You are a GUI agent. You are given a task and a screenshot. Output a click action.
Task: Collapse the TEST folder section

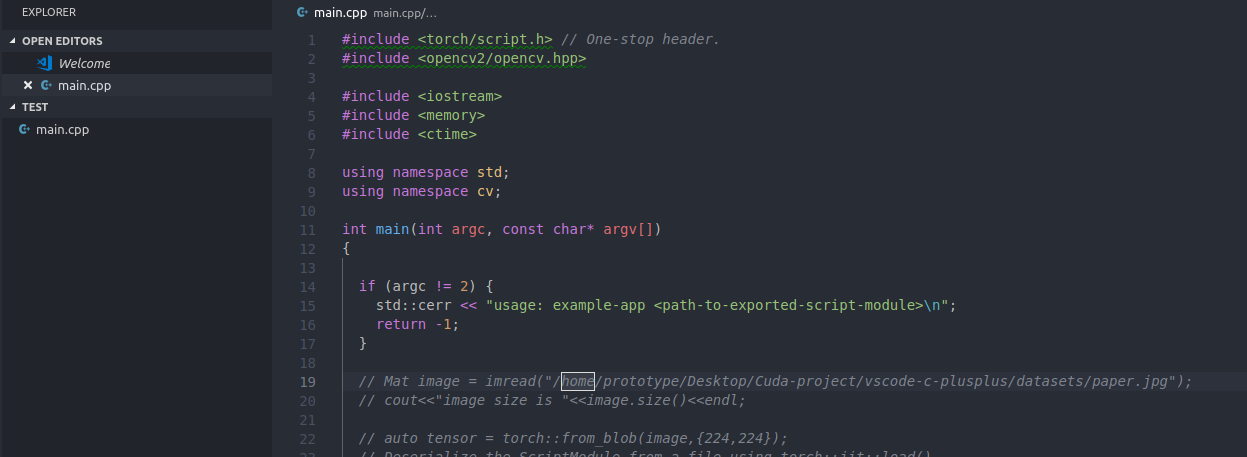tap(13, 107)
